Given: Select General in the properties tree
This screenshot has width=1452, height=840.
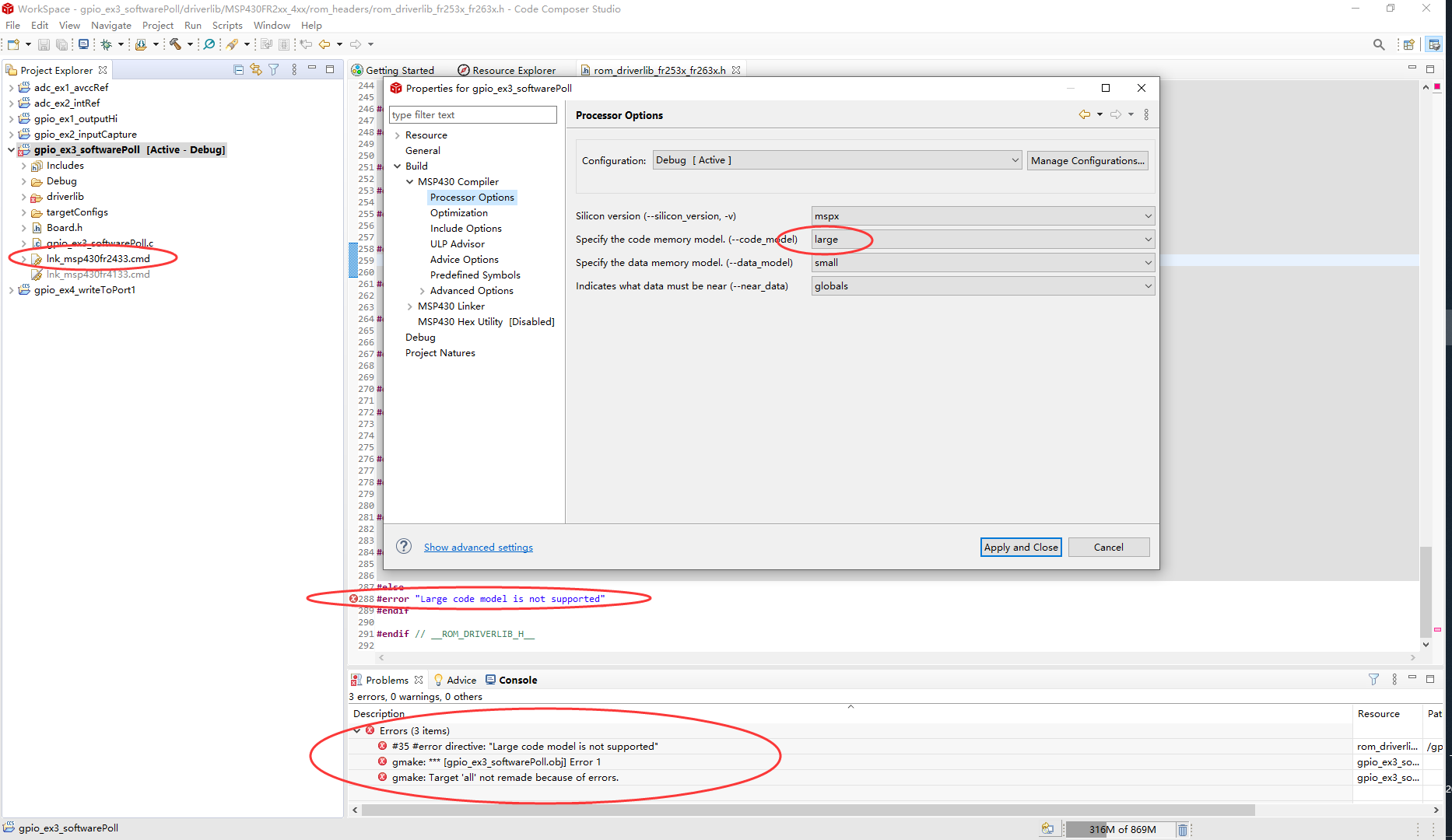Looking at the screenshot, I should [x=423, y=151].
